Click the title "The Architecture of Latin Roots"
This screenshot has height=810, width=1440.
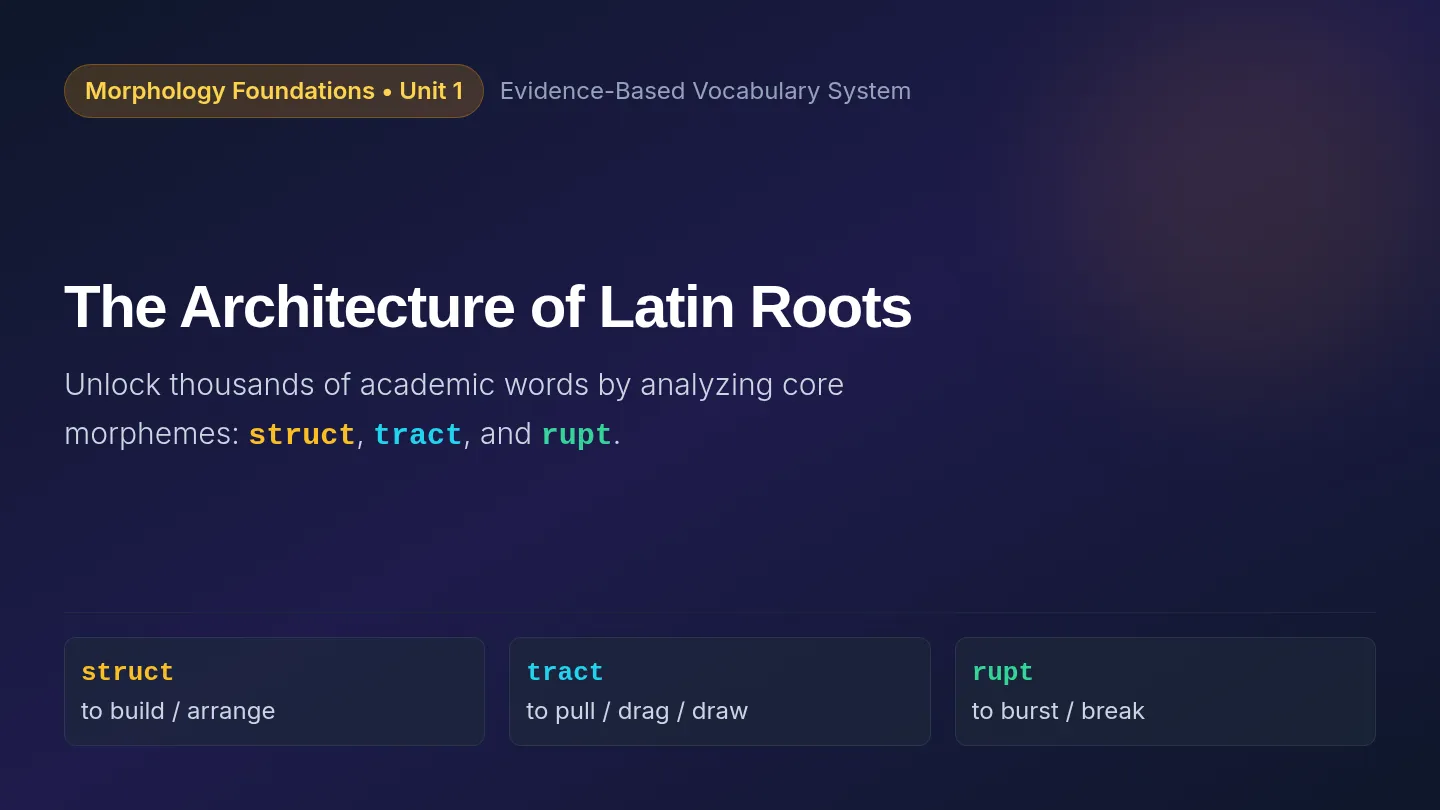[x=488, y=306]
